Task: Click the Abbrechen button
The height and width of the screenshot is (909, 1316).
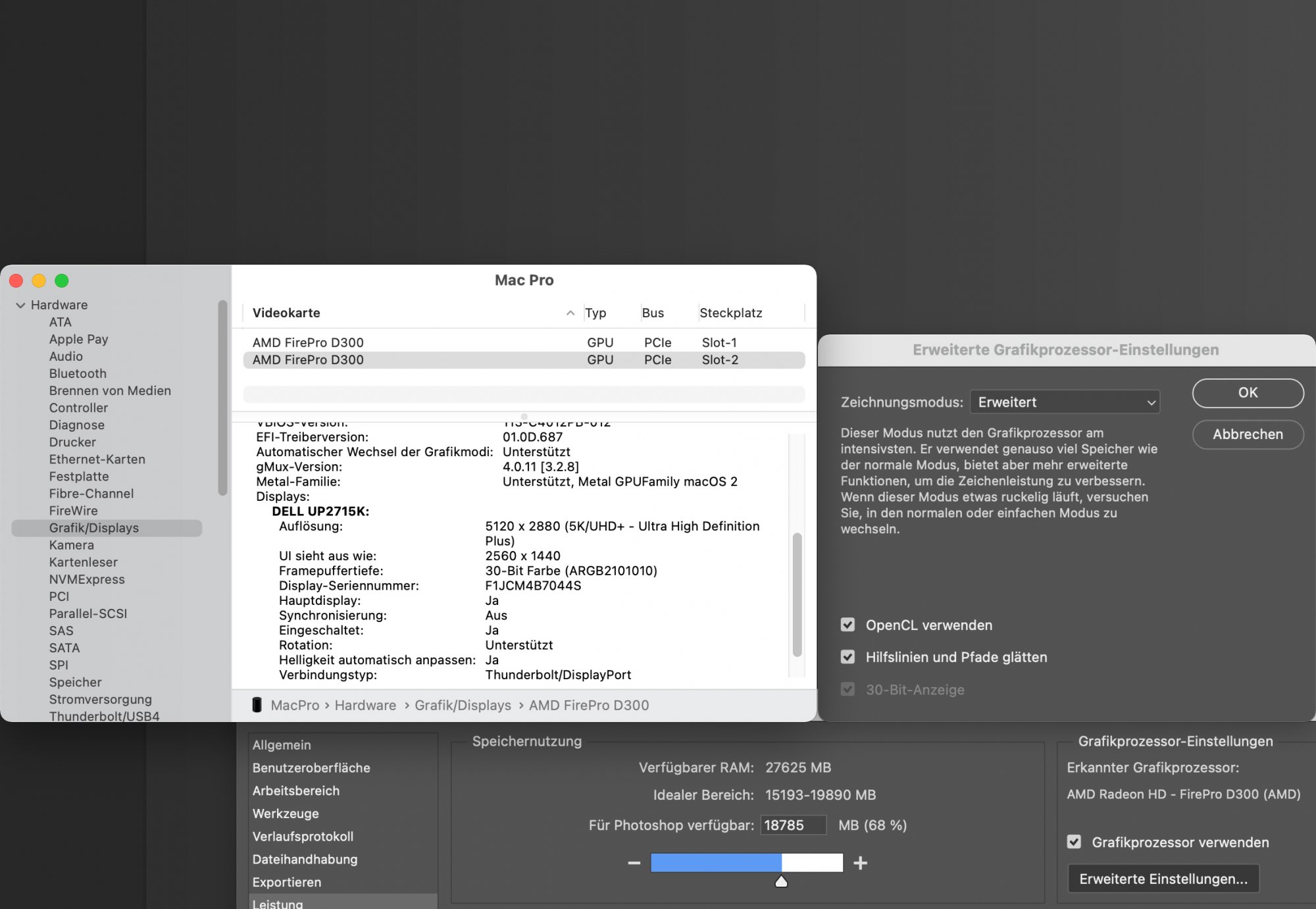Action: [x=1247, y=434]
